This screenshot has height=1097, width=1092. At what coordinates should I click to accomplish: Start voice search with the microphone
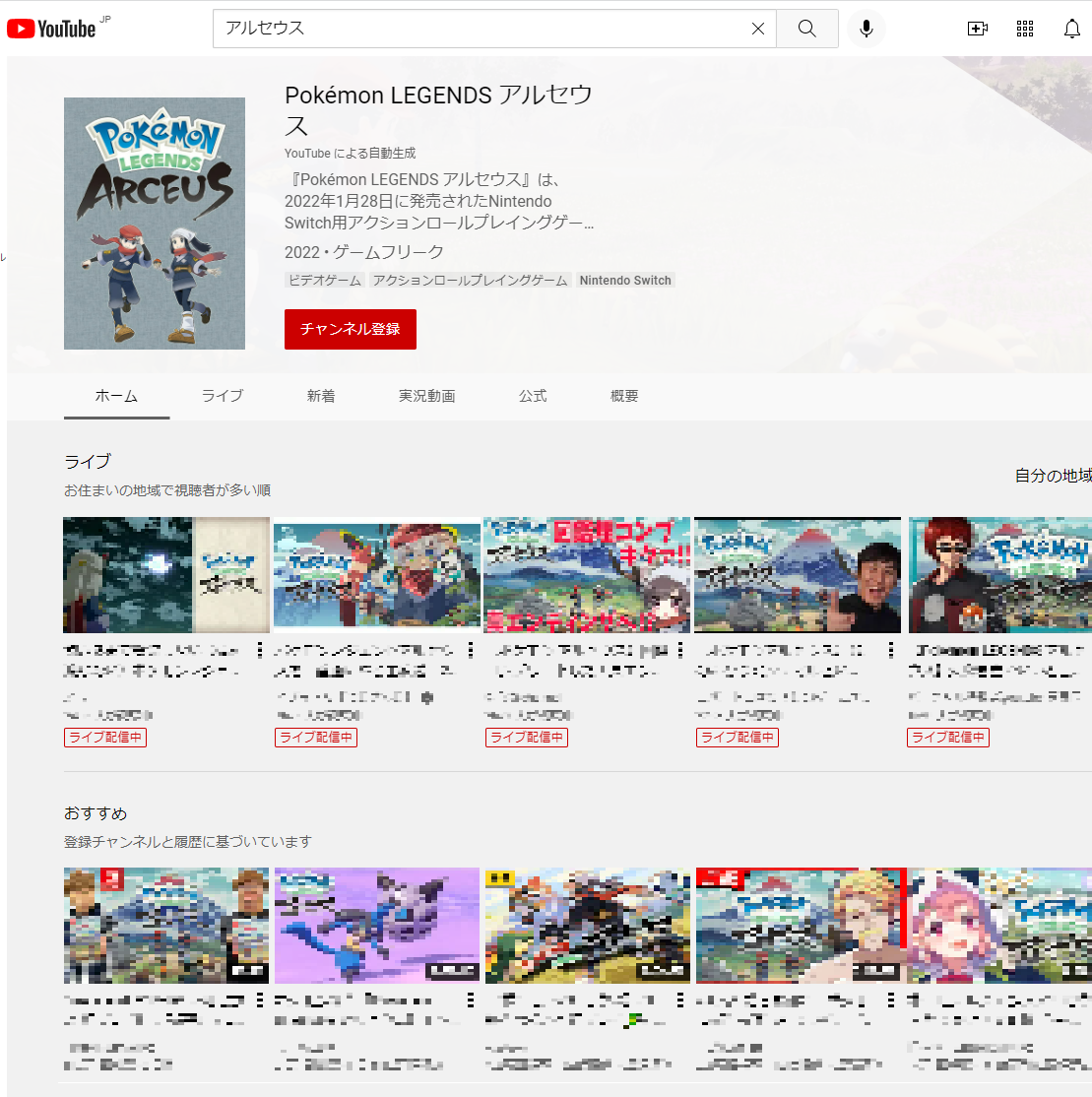click(867, 29)
